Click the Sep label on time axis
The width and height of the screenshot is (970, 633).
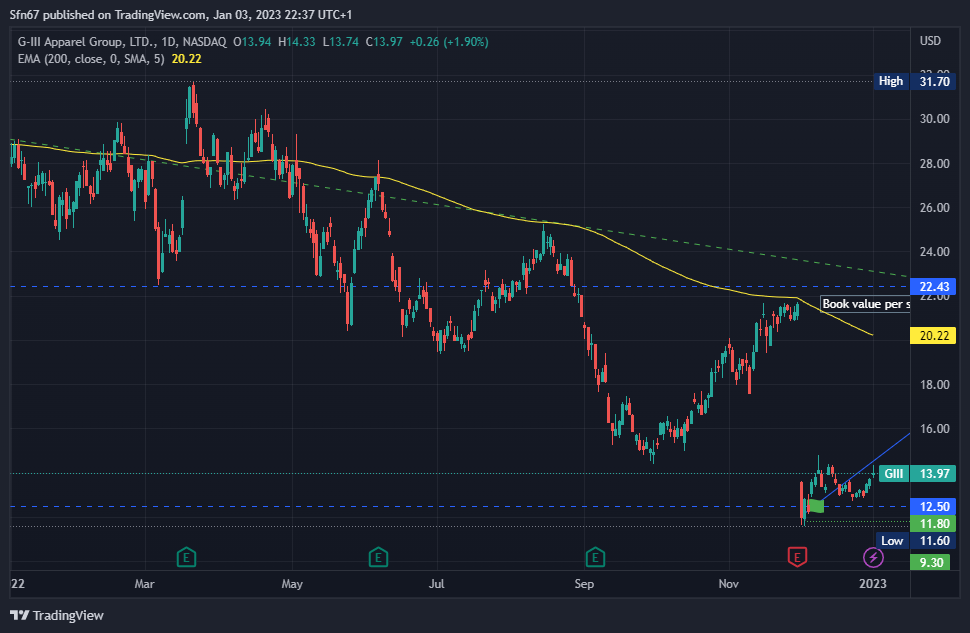[584, 583]
